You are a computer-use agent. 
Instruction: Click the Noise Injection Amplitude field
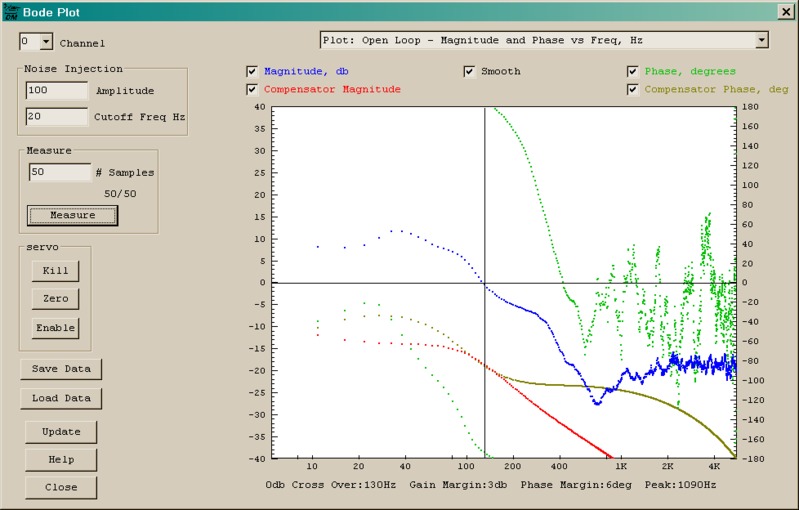[57, 91]
